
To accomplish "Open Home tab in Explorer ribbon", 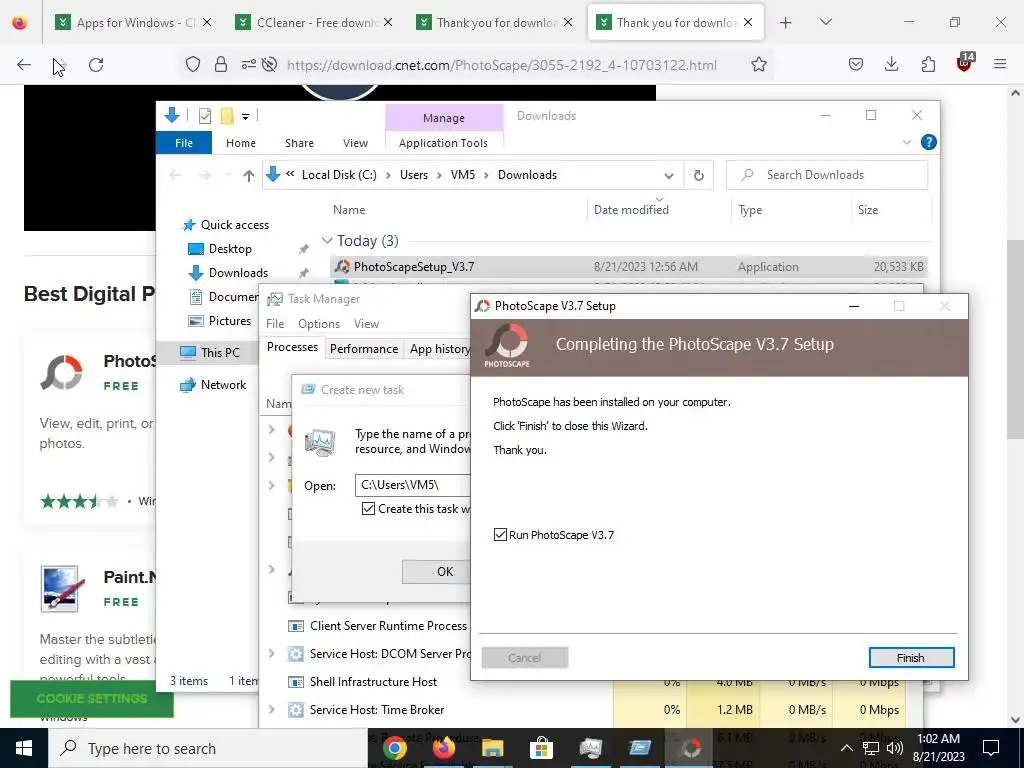I will pos(241,143).
